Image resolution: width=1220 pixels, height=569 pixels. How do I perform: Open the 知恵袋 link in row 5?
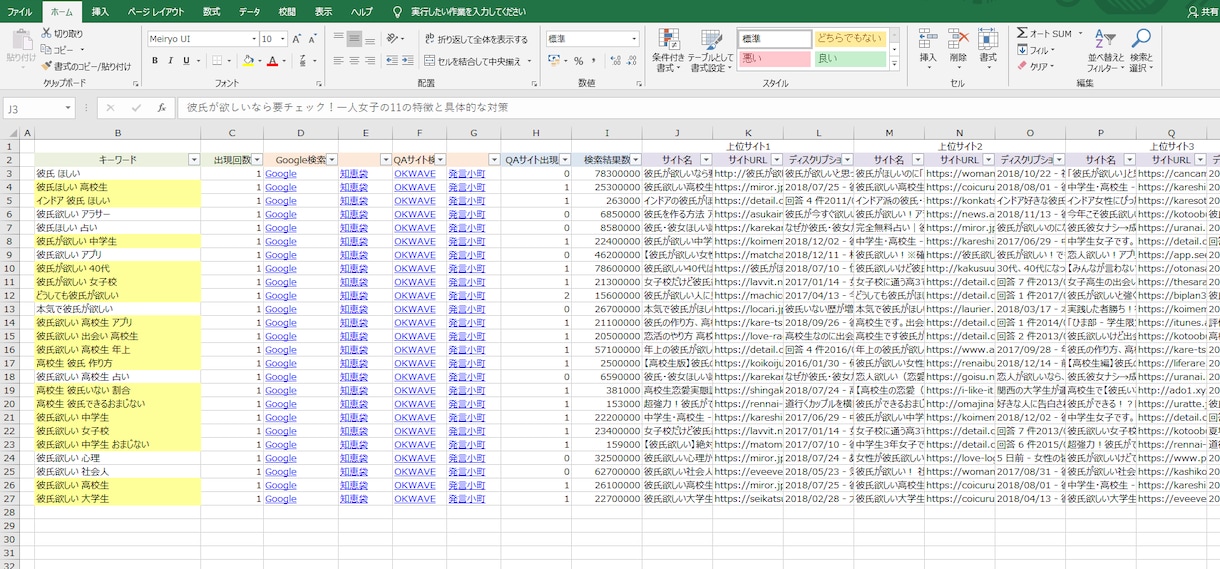pyautogui.click(x=354, y=201)
